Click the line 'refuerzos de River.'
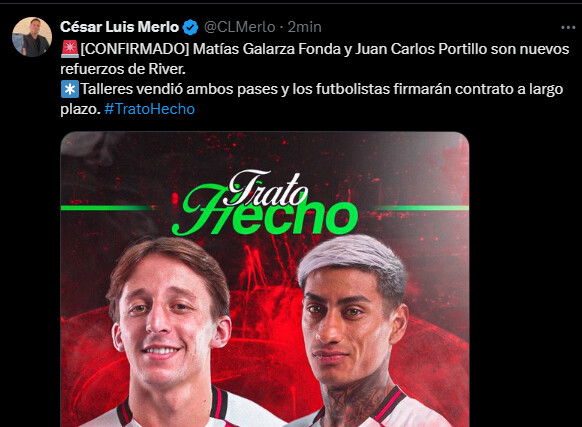The width and height of the screenshot is (582, 427). point(123,69)
